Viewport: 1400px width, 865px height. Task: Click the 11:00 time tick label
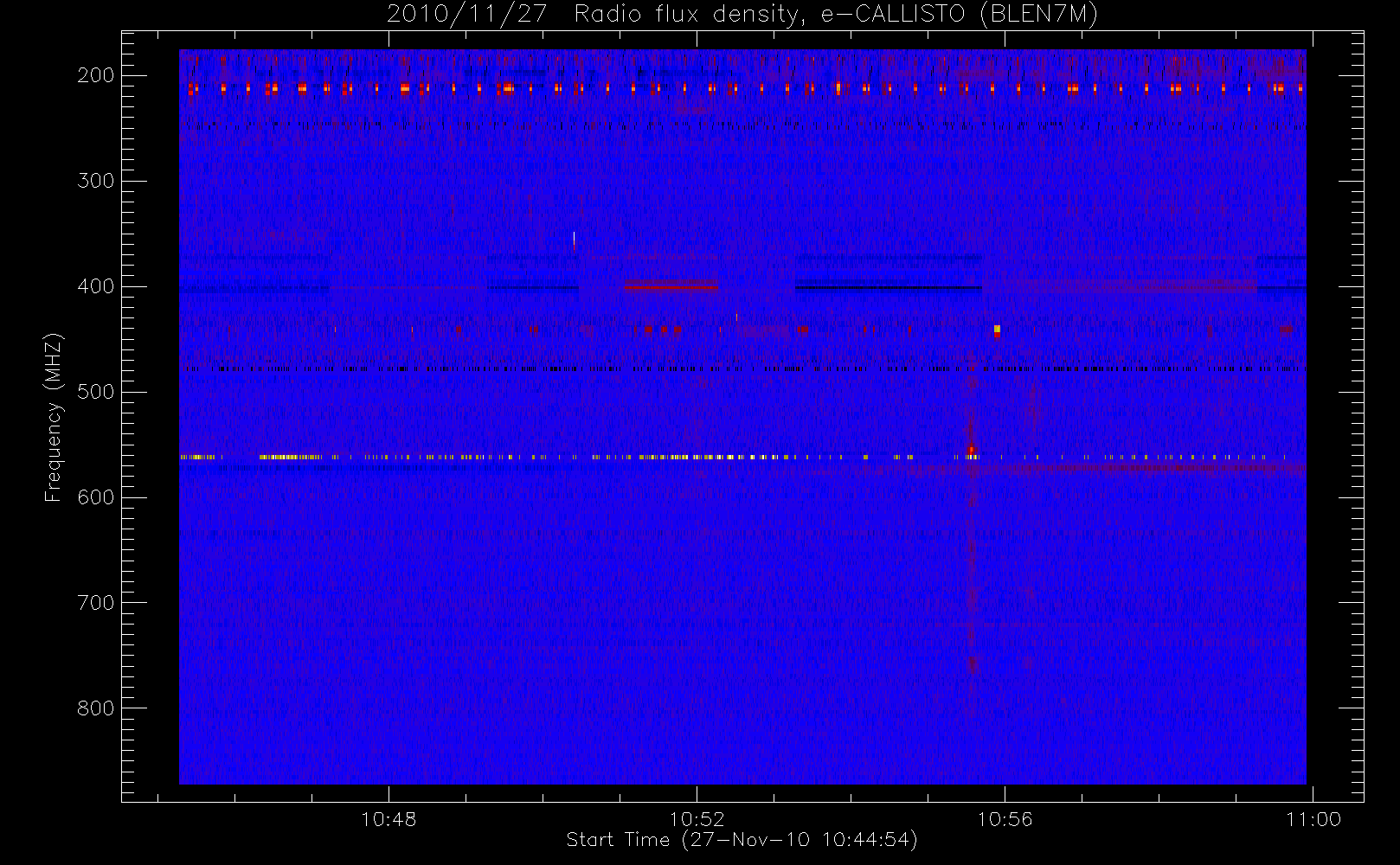[1313, 819]
